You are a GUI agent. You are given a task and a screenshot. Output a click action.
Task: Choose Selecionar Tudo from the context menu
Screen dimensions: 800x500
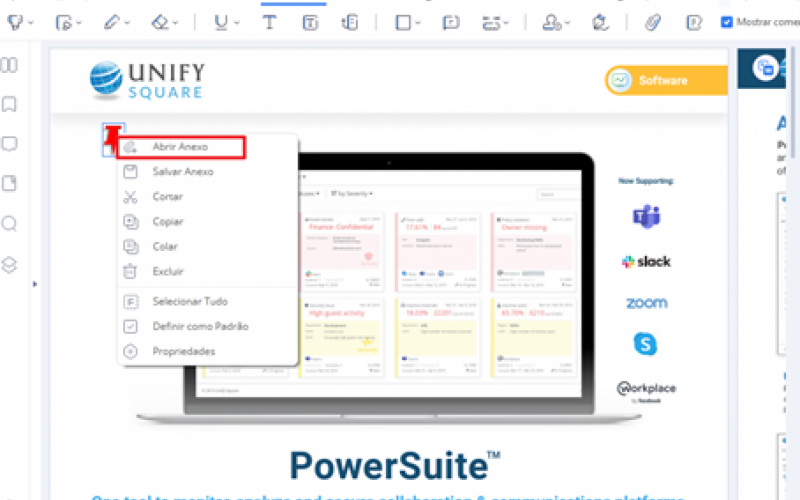(208, 302)
